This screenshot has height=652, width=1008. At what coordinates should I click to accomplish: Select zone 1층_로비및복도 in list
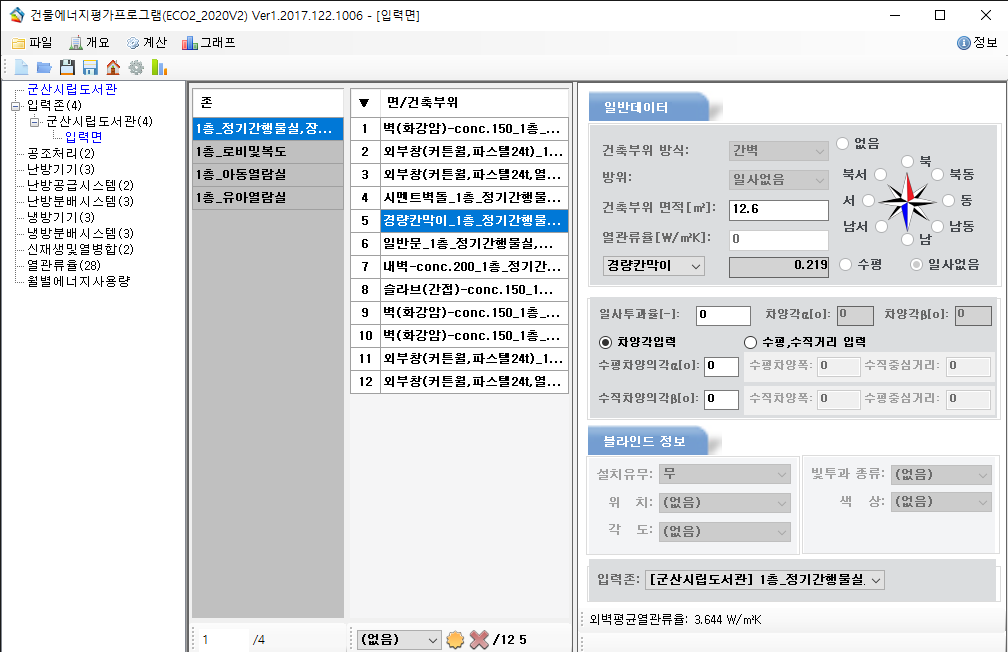pyautogui.click(x=267, y=152)
